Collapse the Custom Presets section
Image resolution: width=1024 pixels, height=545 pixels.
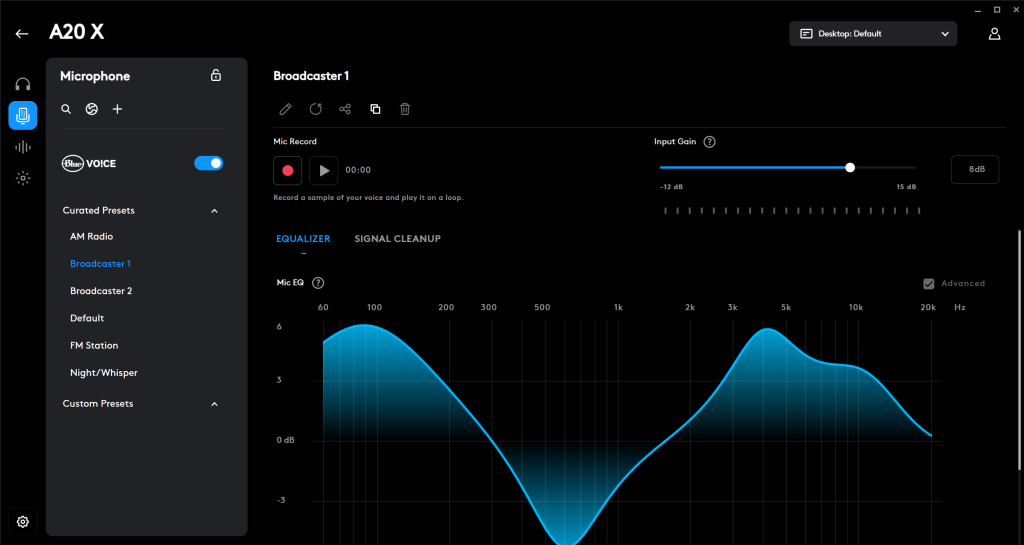tap(214, 404)
